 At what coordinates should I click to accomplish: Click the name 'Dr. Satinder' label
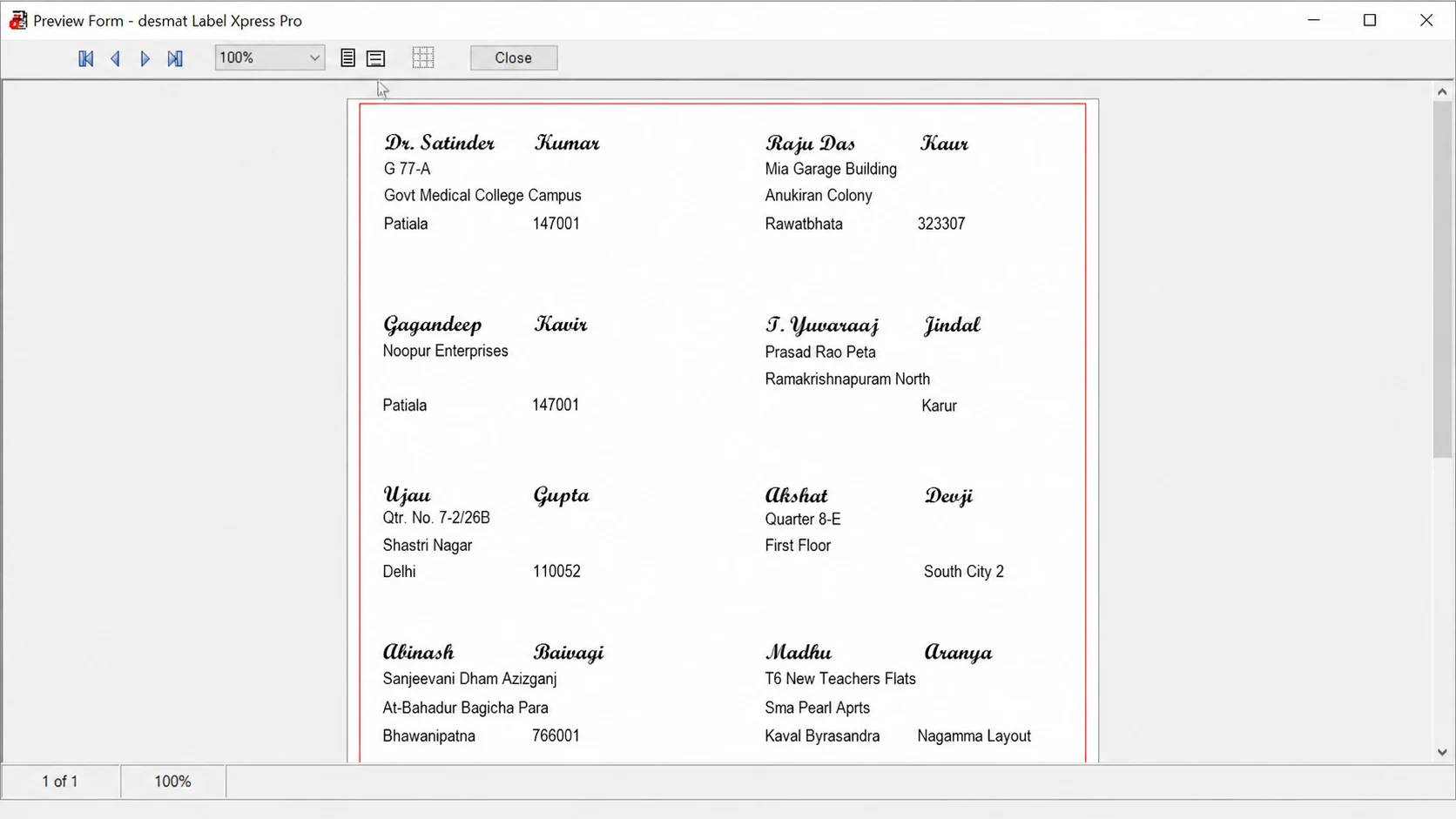pos(440,143)
